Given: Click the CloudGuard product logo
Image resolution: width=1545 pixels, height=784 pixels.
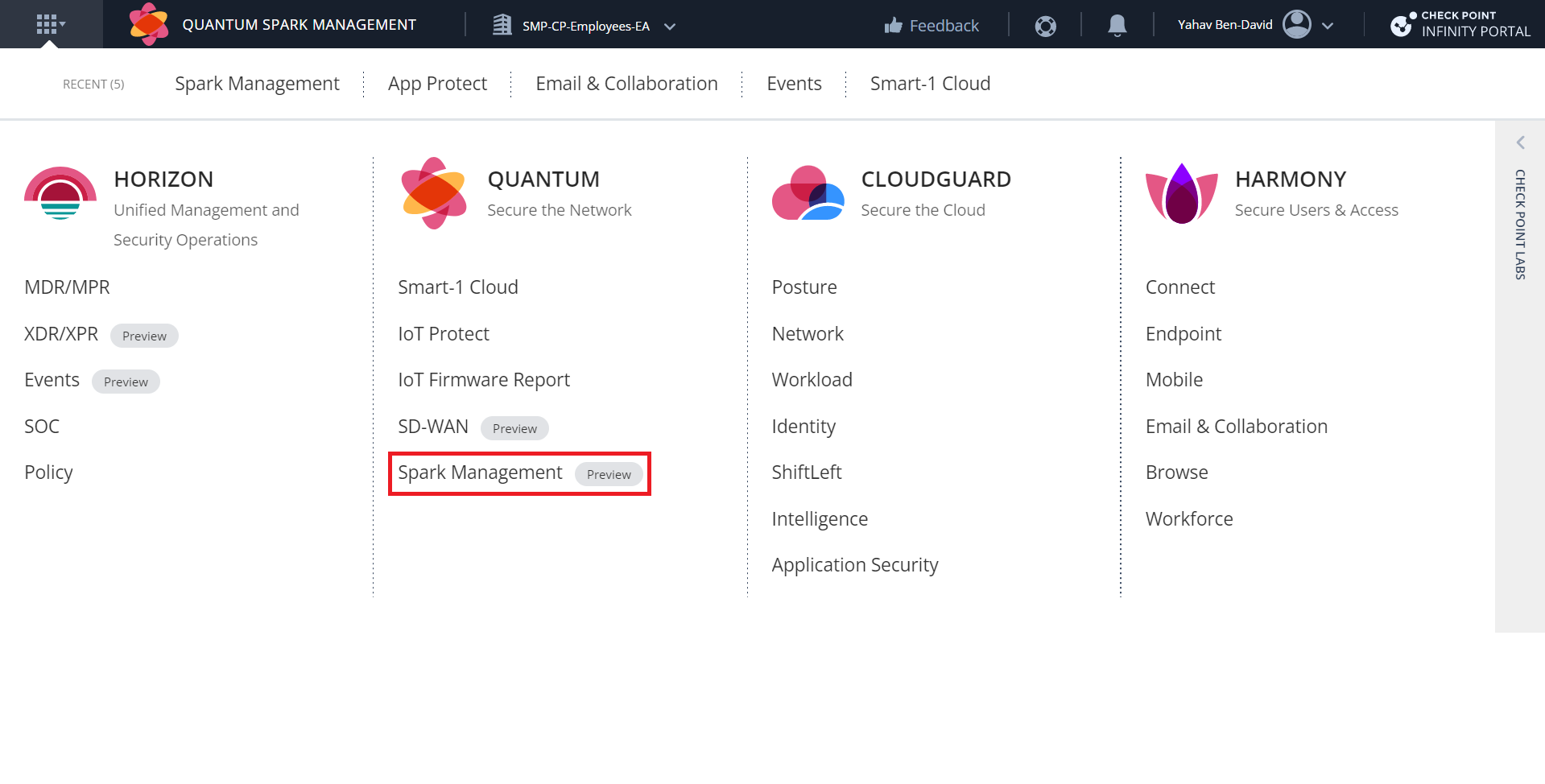Looking at the screenshot, I should (x=808, y=193).
